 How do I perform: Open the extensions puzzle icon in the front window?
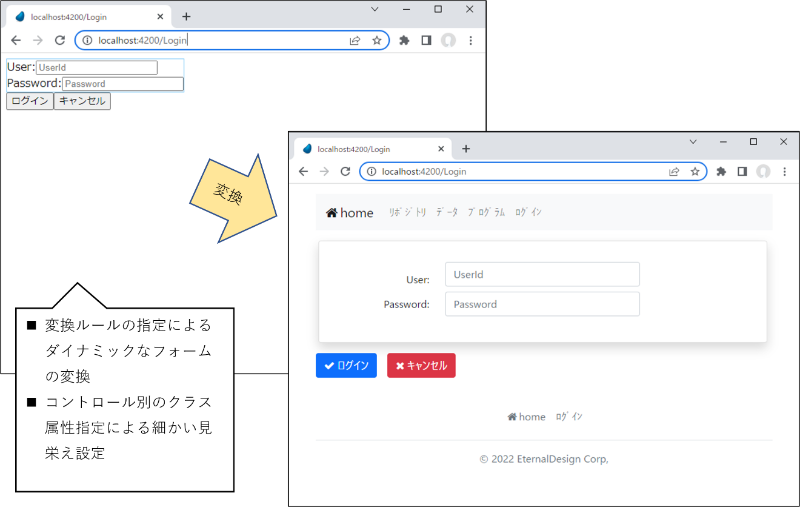[721, 172]
